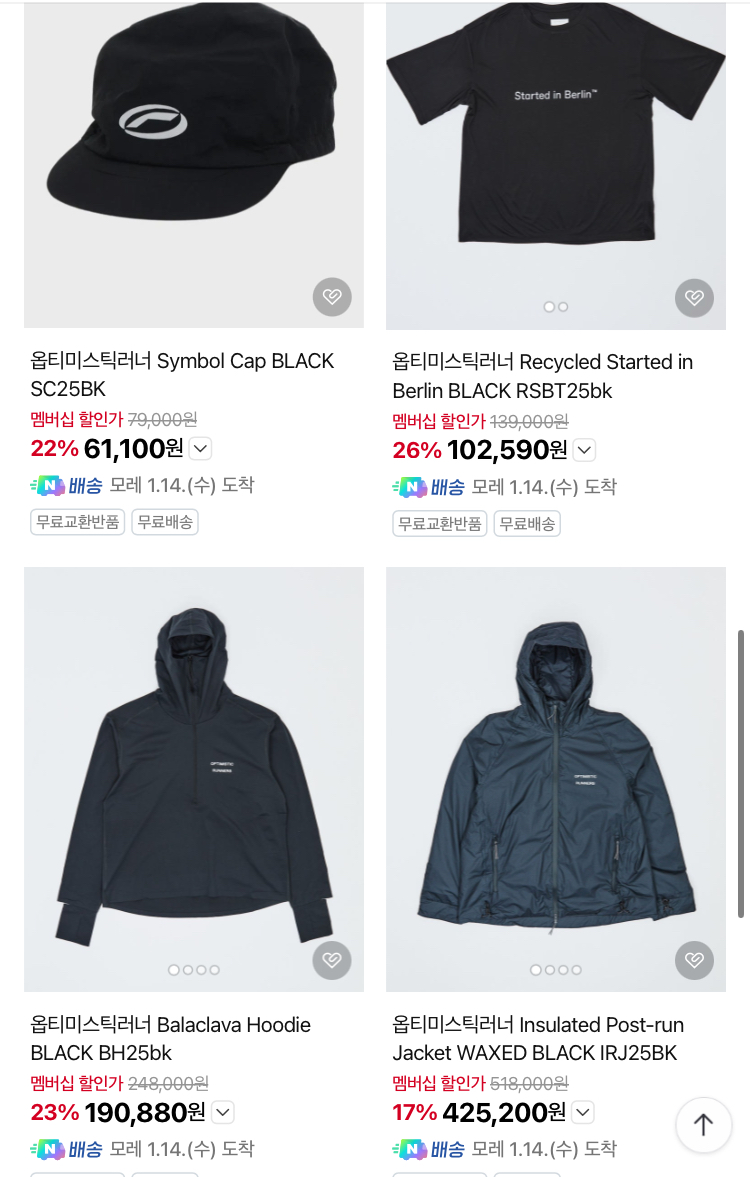This screenshot has height=1177, width=750.
Task: Tap wishlist heart on Balaclava Hoodie image
Action: (x=332, y=960)
